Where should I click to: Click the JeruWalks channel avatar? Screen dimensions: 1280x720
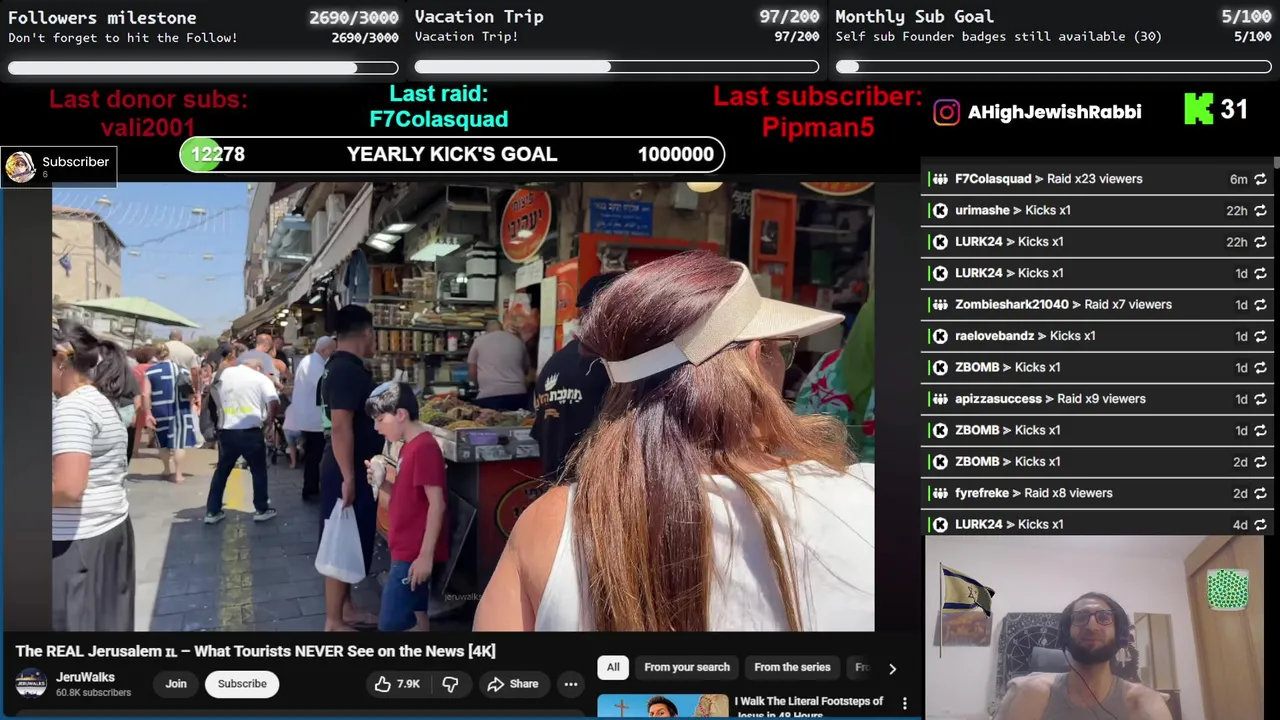[31, 684]
